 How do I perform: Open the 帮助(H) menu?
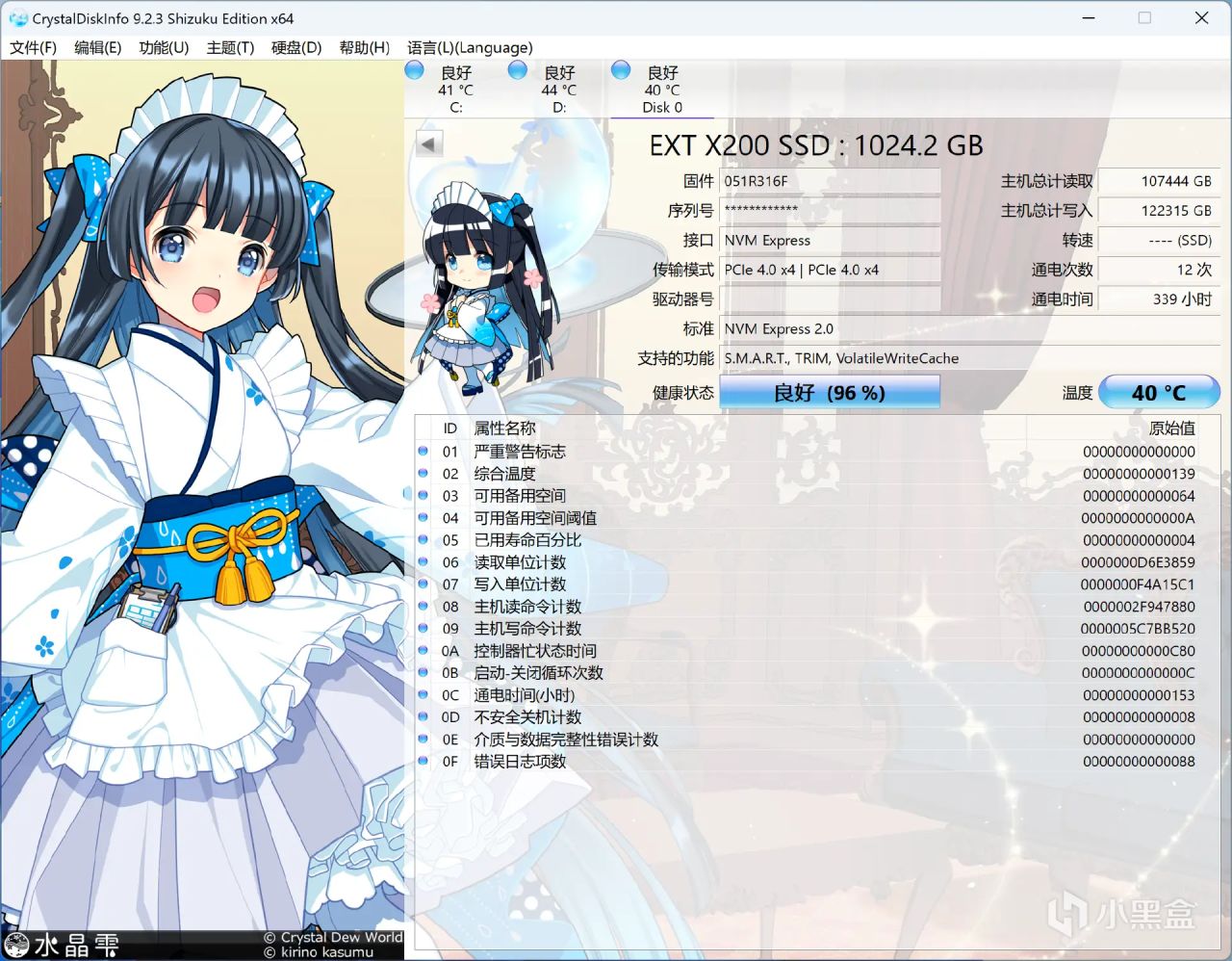[365, 47]
